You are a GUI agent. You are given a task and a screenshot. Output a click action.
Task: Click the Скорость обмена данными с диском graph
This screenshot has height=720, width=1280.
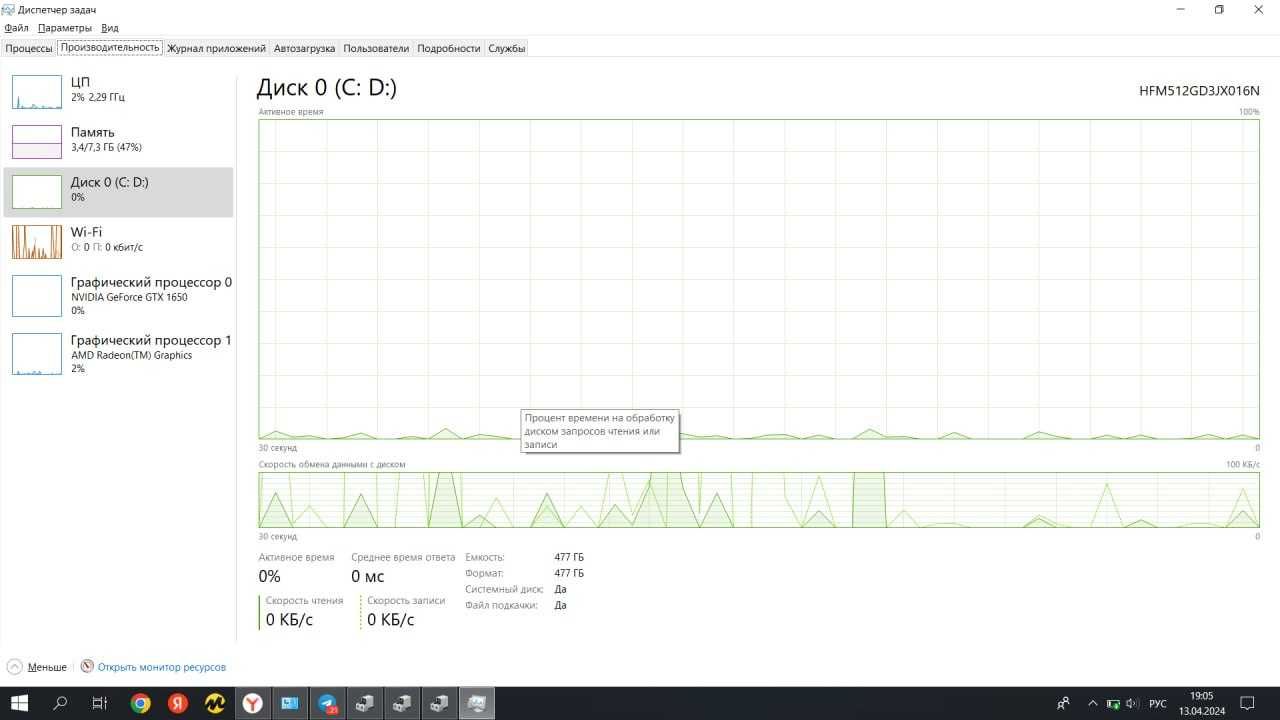(x=759, y=499)
